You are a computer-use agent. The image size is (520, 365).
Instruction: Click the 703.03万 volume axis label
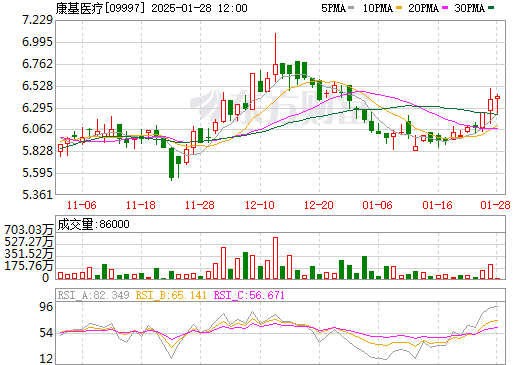(29, 230)
